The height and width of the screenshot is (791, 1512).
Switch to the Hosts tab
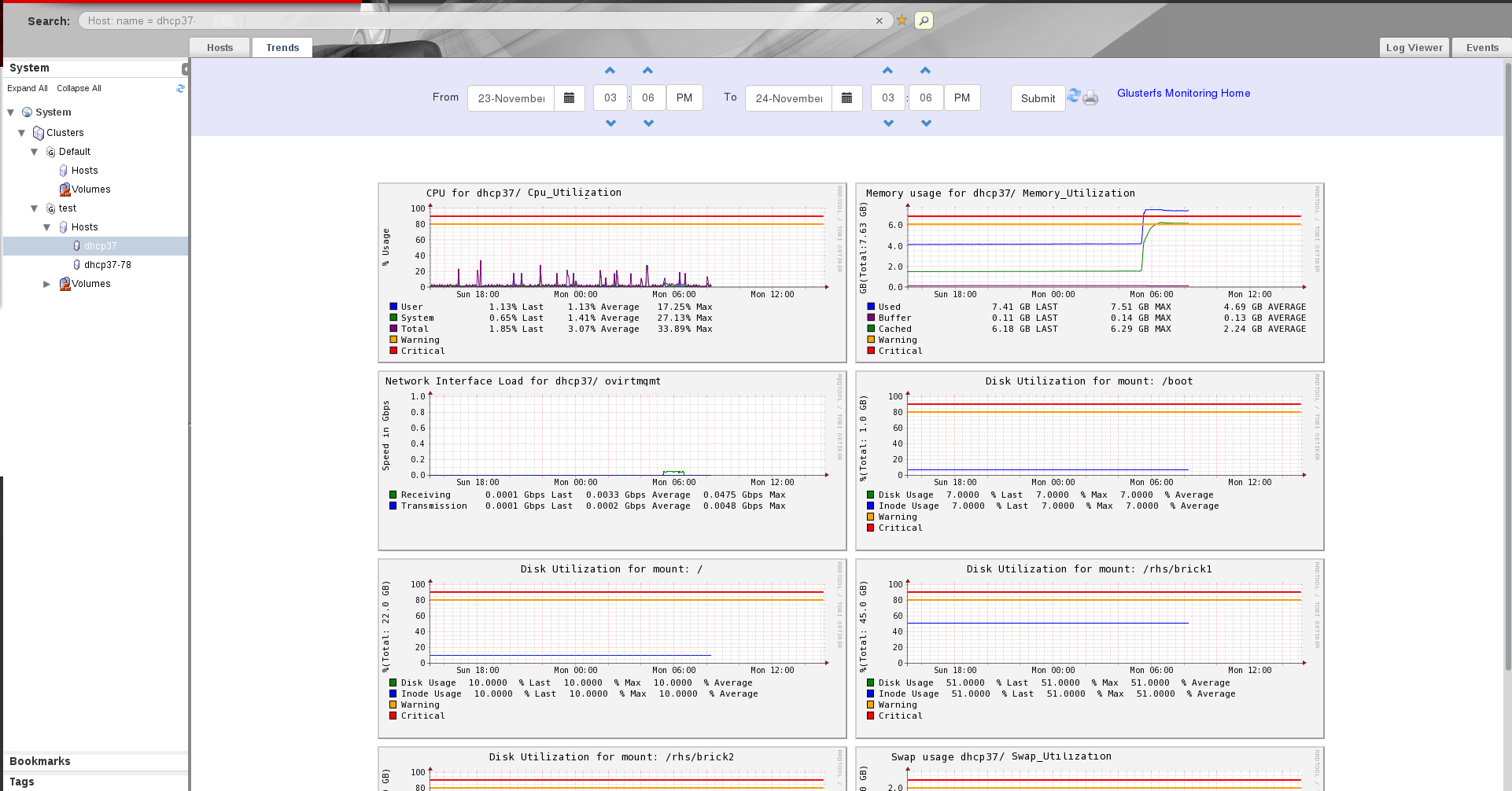(x=219, y=48)
